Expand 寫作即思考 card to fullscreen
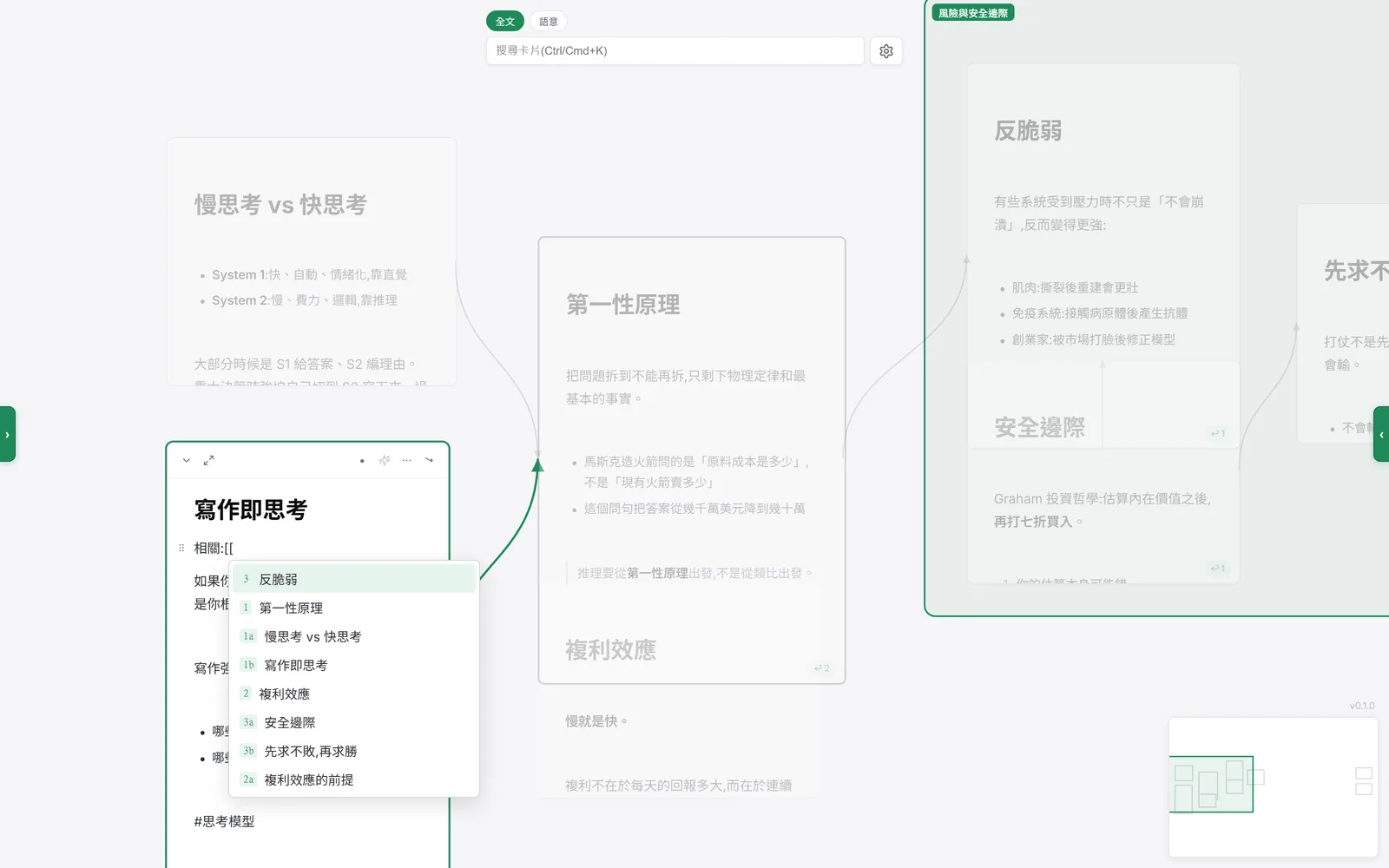Screen dimensions: 1389x868 coord(208,461)
